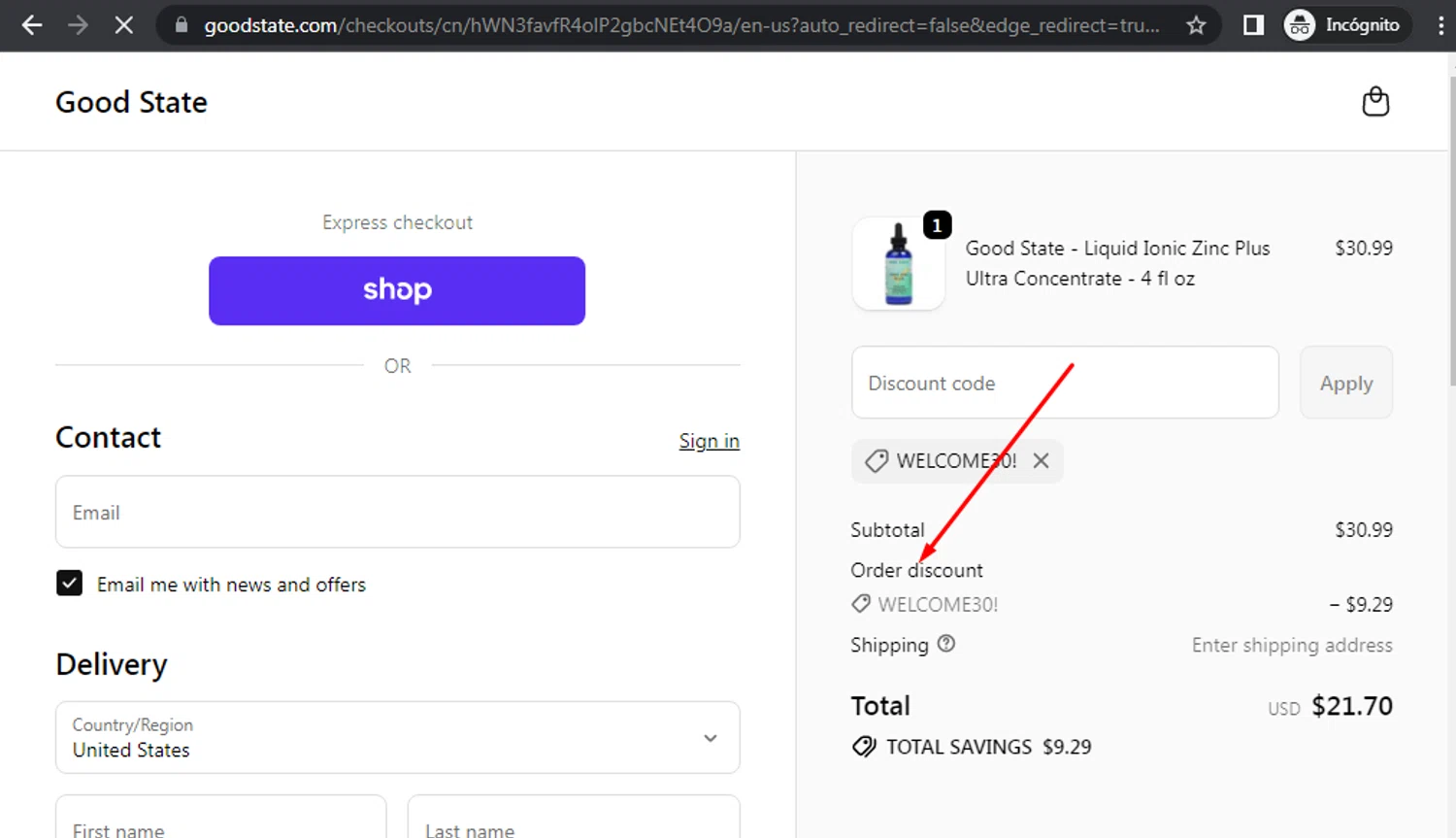1456x838 pixels.
Task: Click the site lock icon
Action: 182,25
